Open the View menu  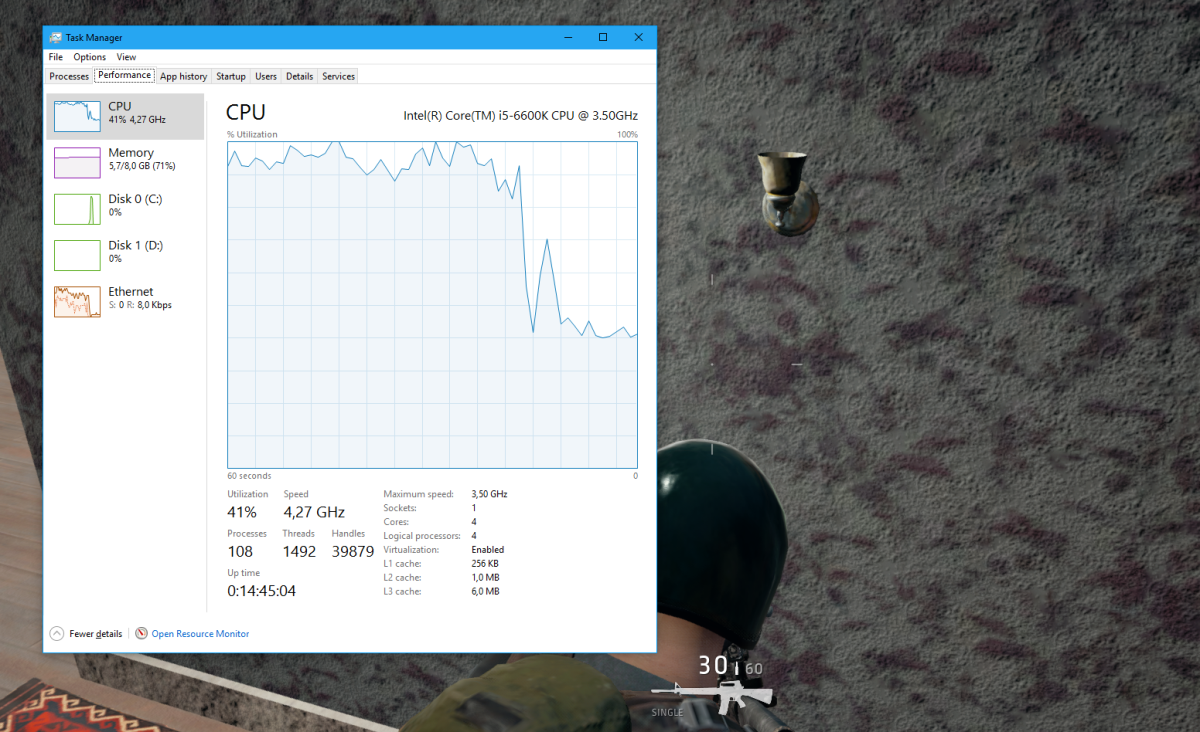tap(126, 57)
